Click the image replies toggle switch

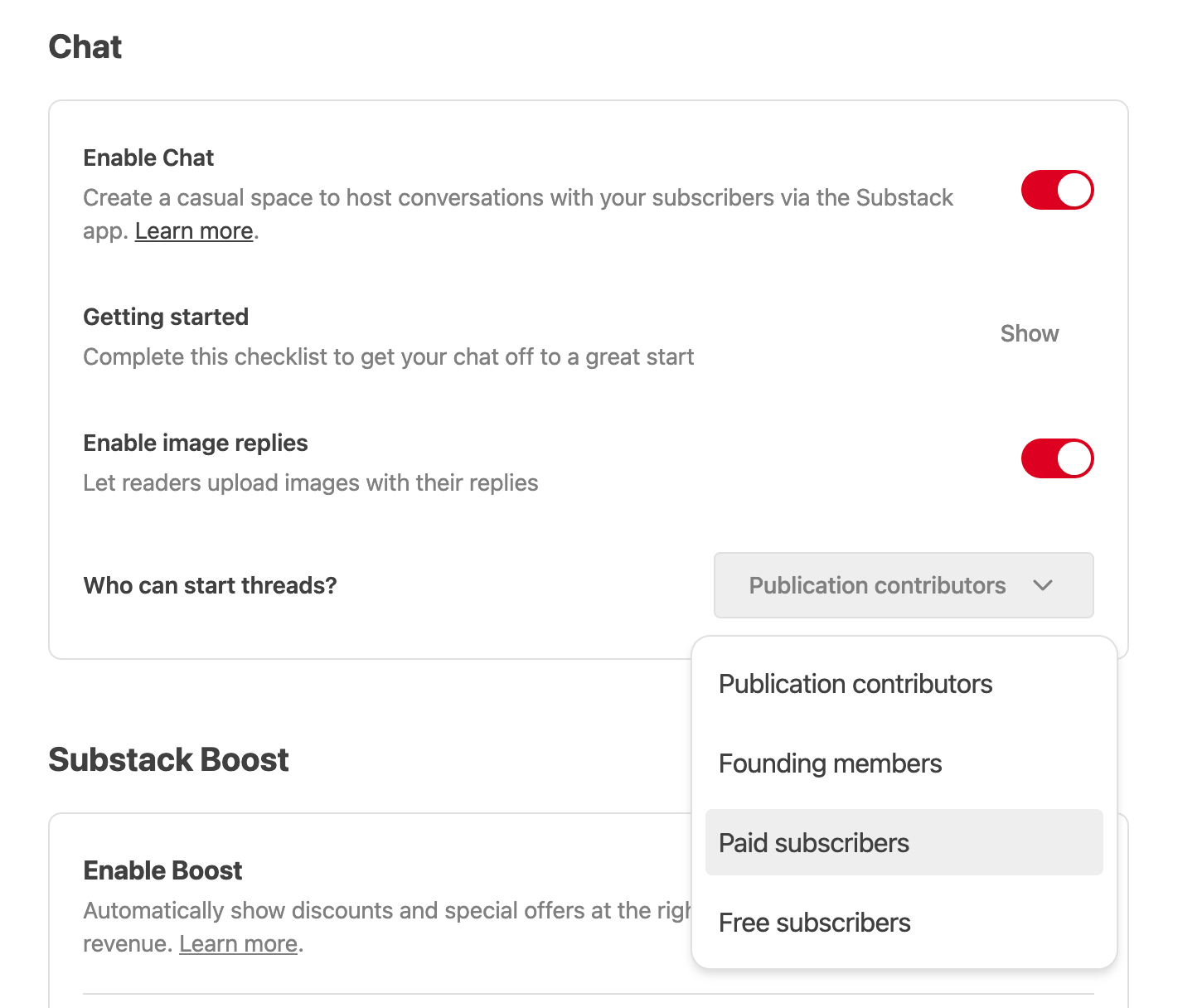click(x=1057, y=458)
